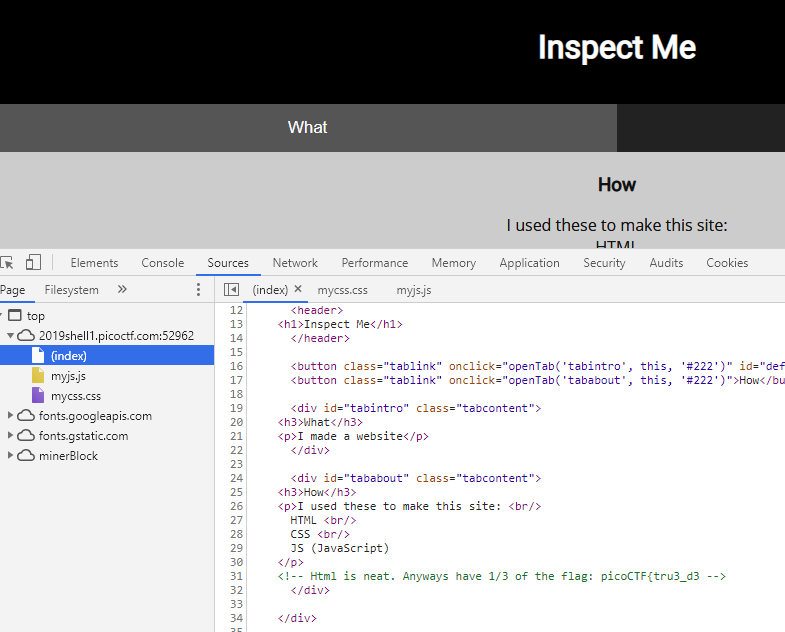785x632 pixels.
Task: Click the h1 Inspect Me code line
Action: (340, 324)
